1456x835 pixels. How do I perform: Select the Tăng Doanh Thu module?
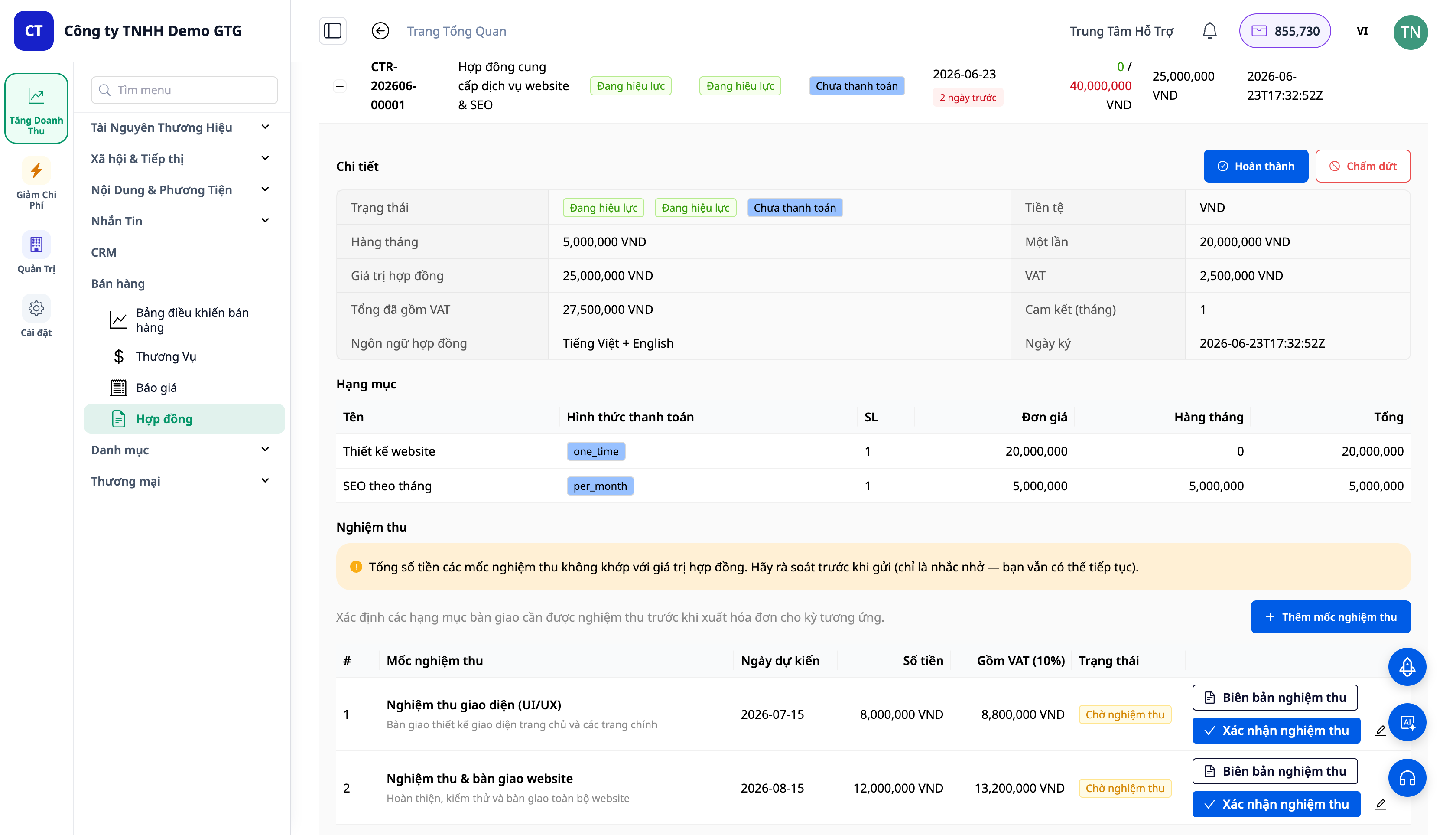(36, 108)
